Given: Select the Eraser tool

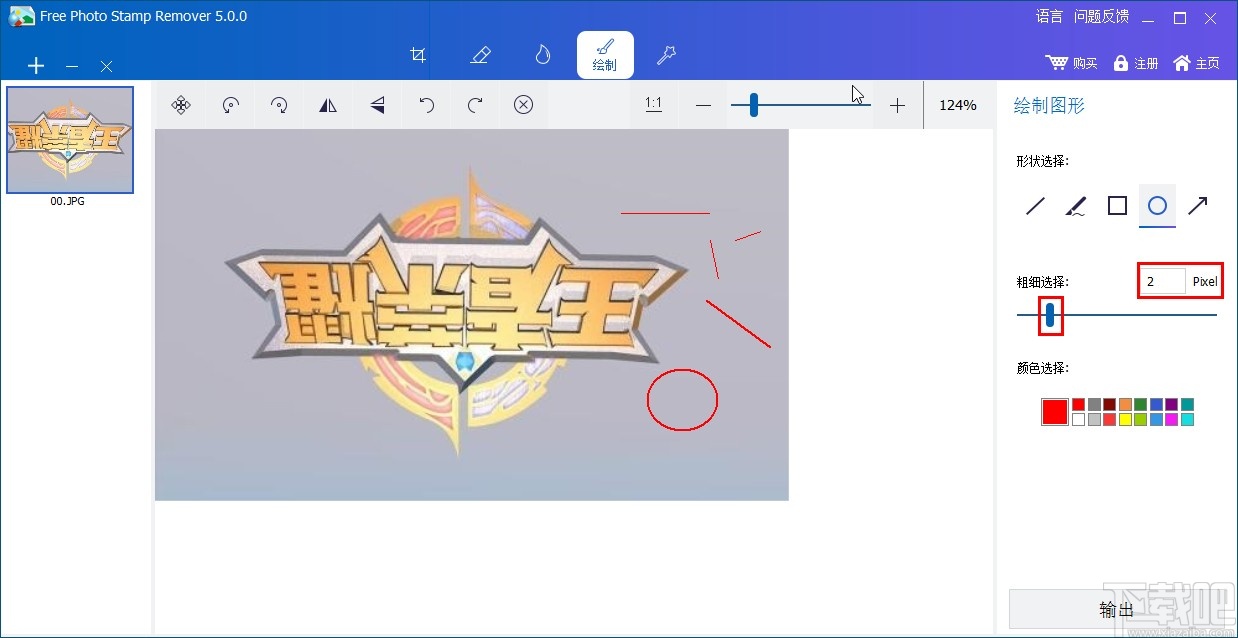Looking at the screenshot, I should click(x=480, y=55).
